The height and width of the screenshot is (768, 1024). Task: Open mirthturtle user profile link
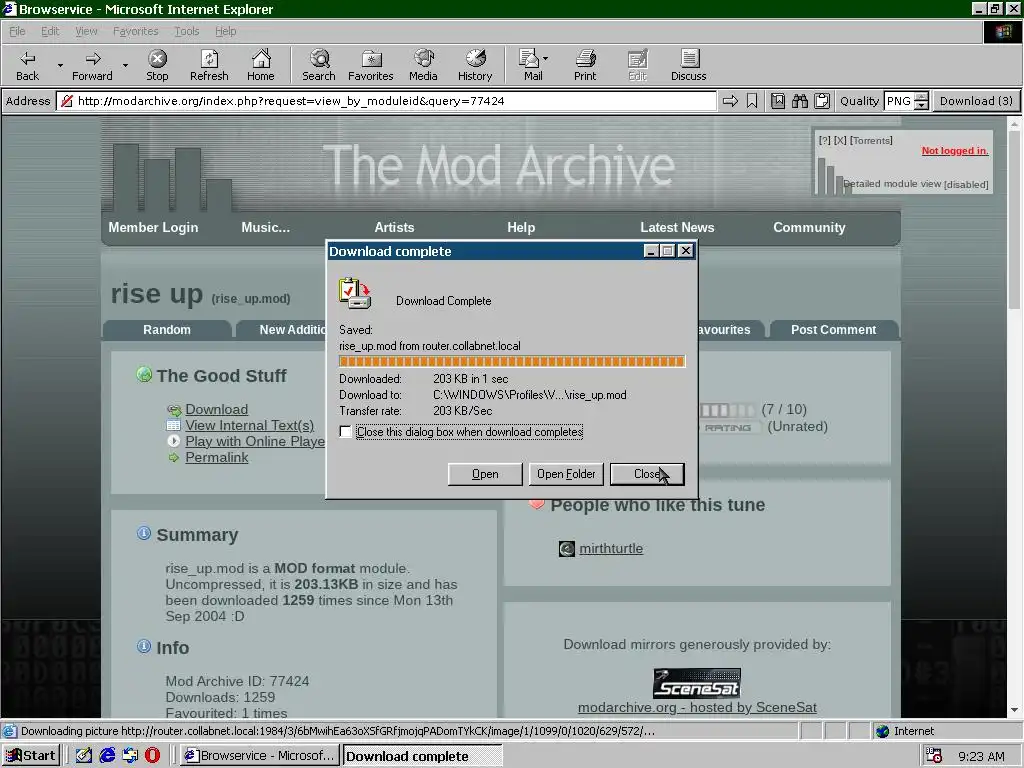(611, 549)
